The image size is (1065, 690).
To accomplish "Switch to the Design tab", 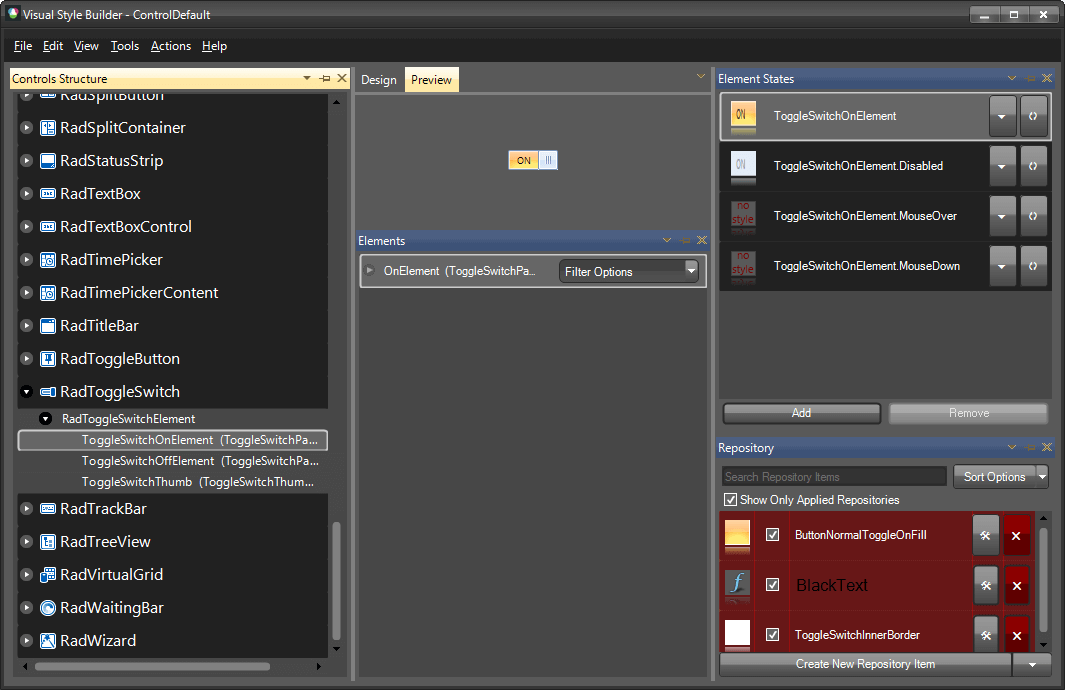I will pos(379,78).
